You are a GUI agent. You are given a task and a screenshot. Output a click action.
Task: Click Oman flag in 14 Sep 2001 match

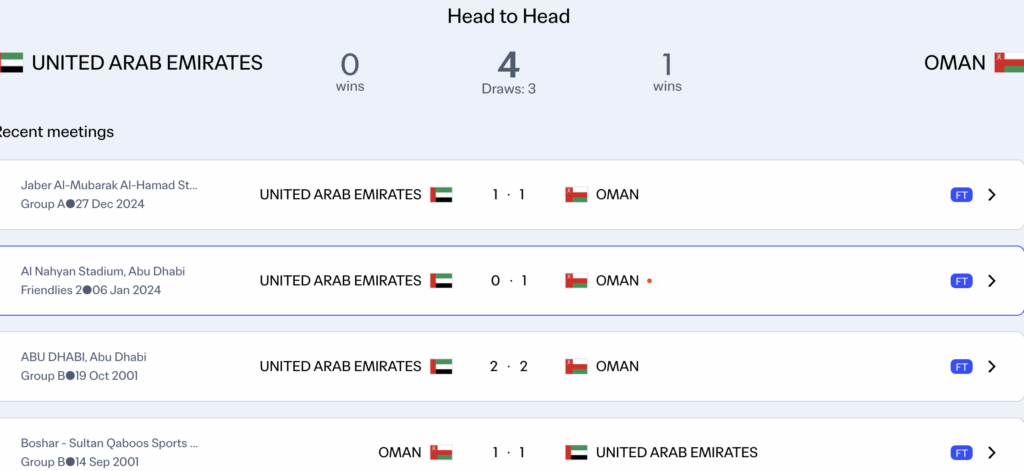pos(441,453)
